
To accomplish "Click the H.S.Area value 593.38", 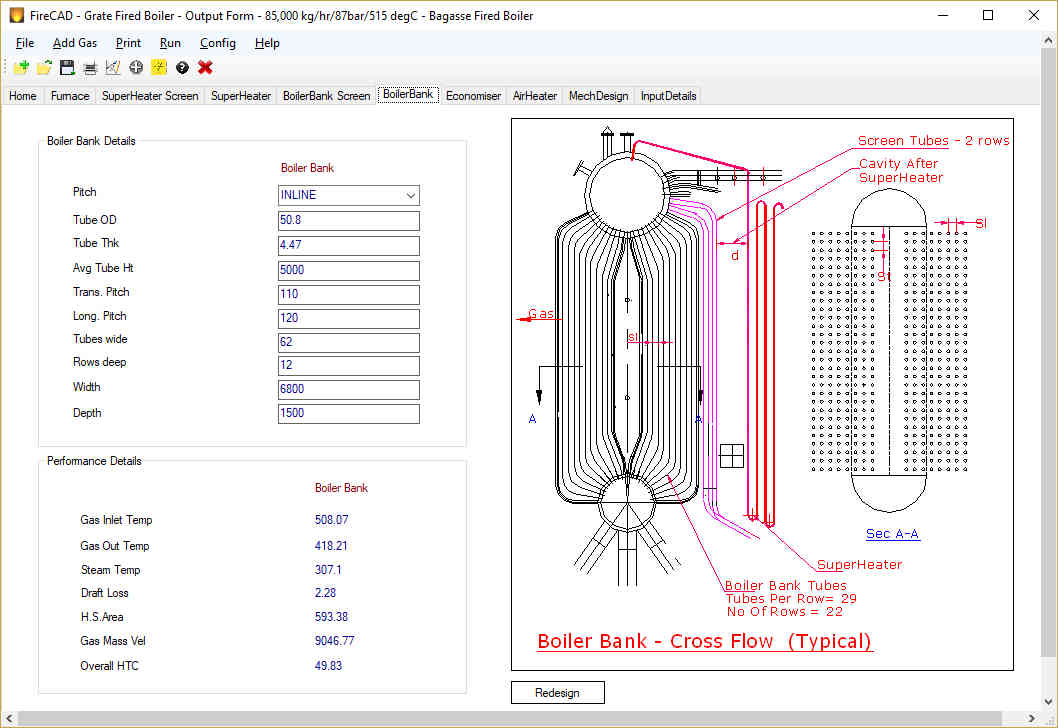I will [x=331, y=617].
